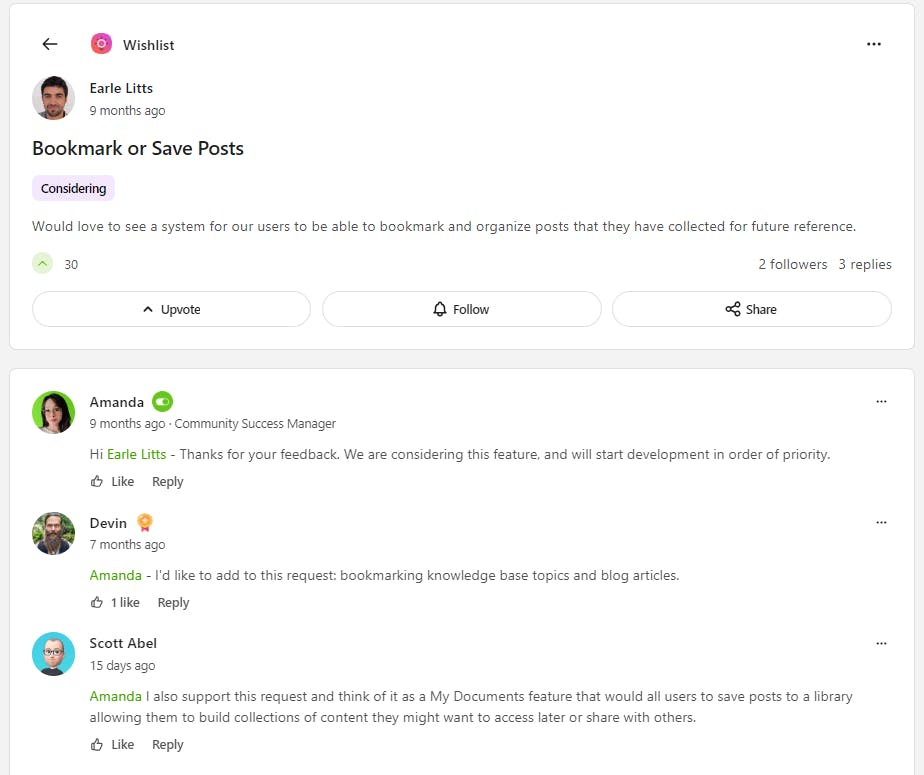
Task: Click the Share button
Action: (x=751, y=309)
